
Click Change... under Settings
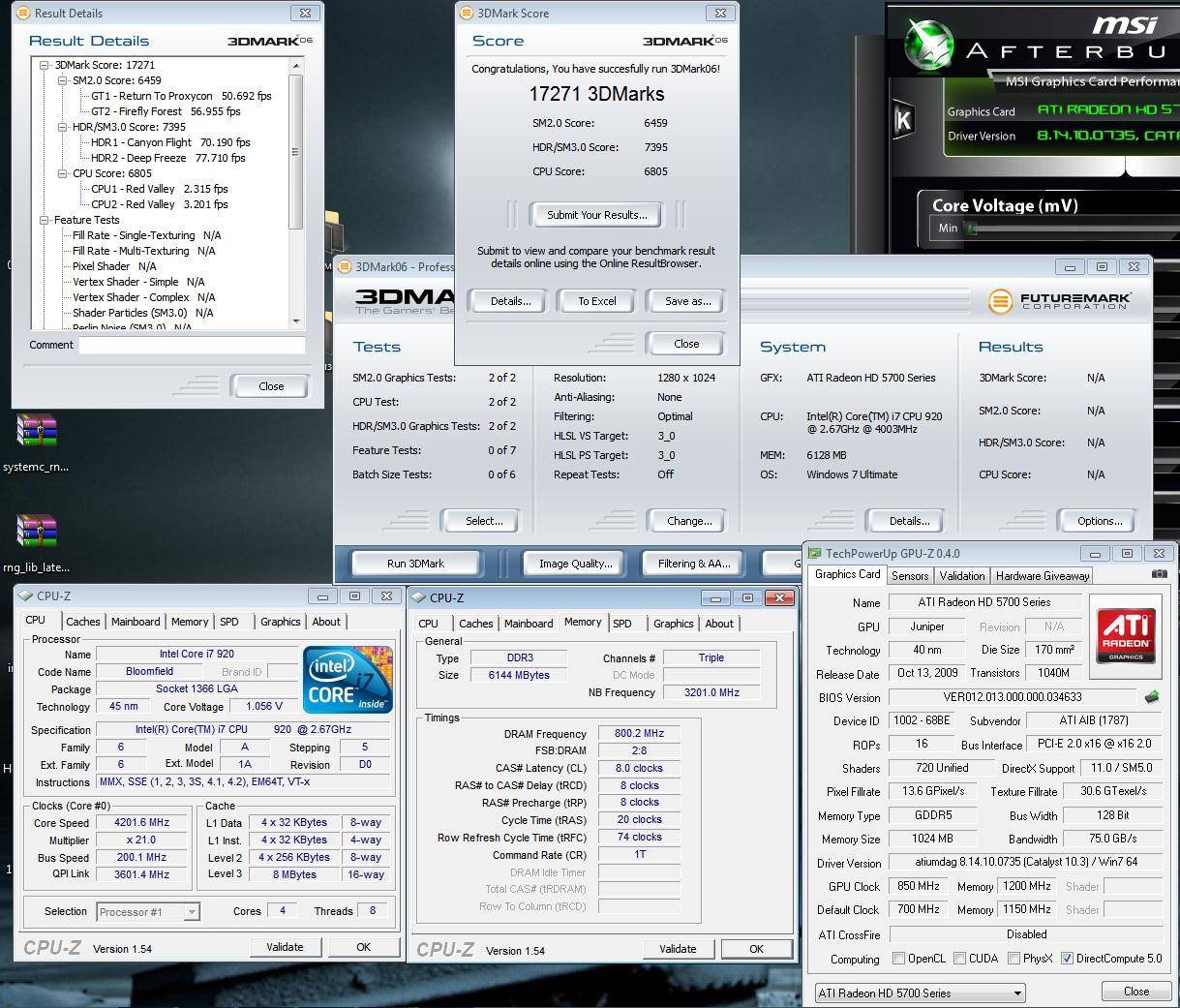point(689,520)
